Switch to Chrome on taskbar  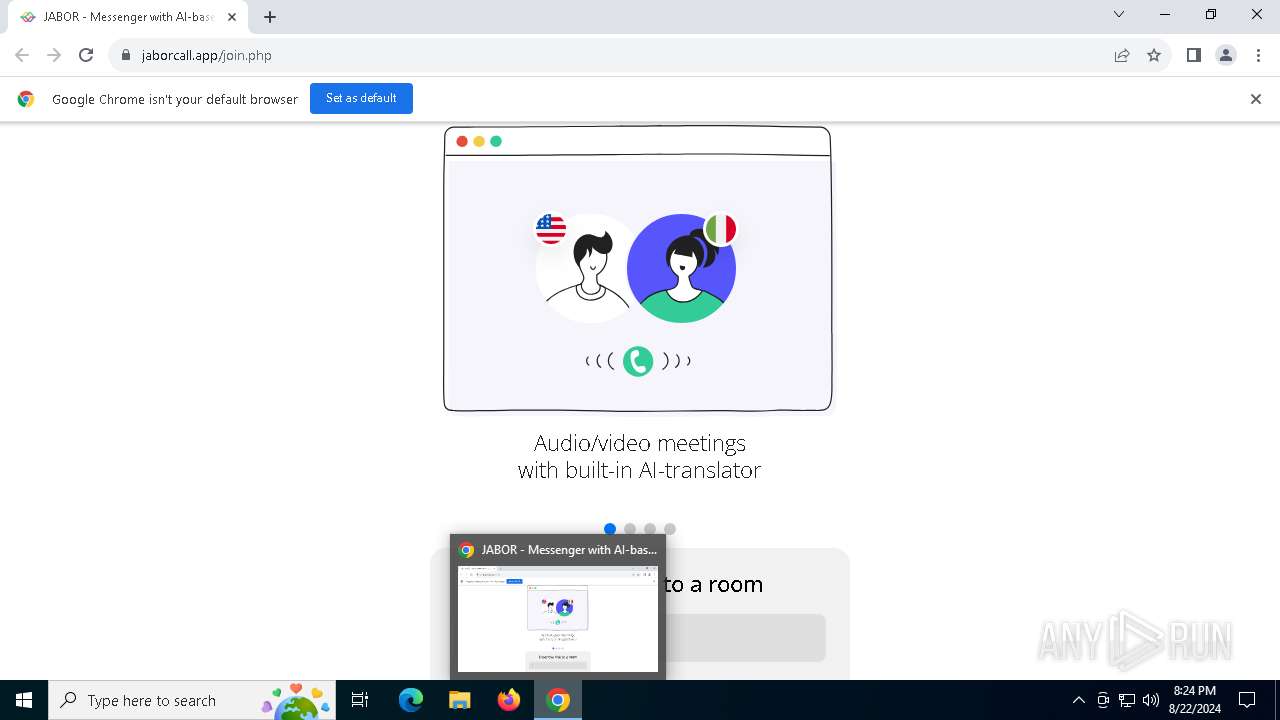point(558,700)
